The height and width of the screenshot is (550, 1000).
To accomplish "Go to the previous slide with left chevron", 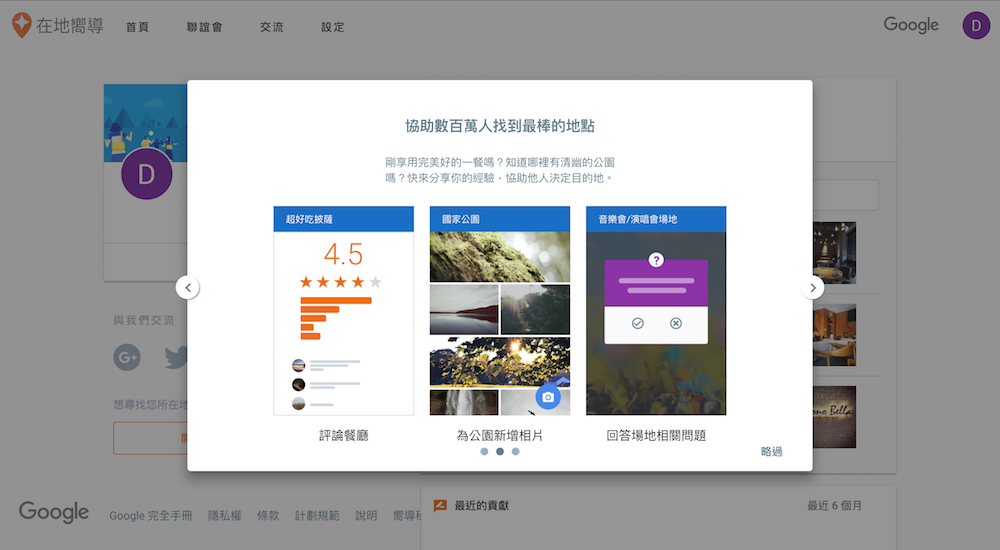I will point(188,288).
